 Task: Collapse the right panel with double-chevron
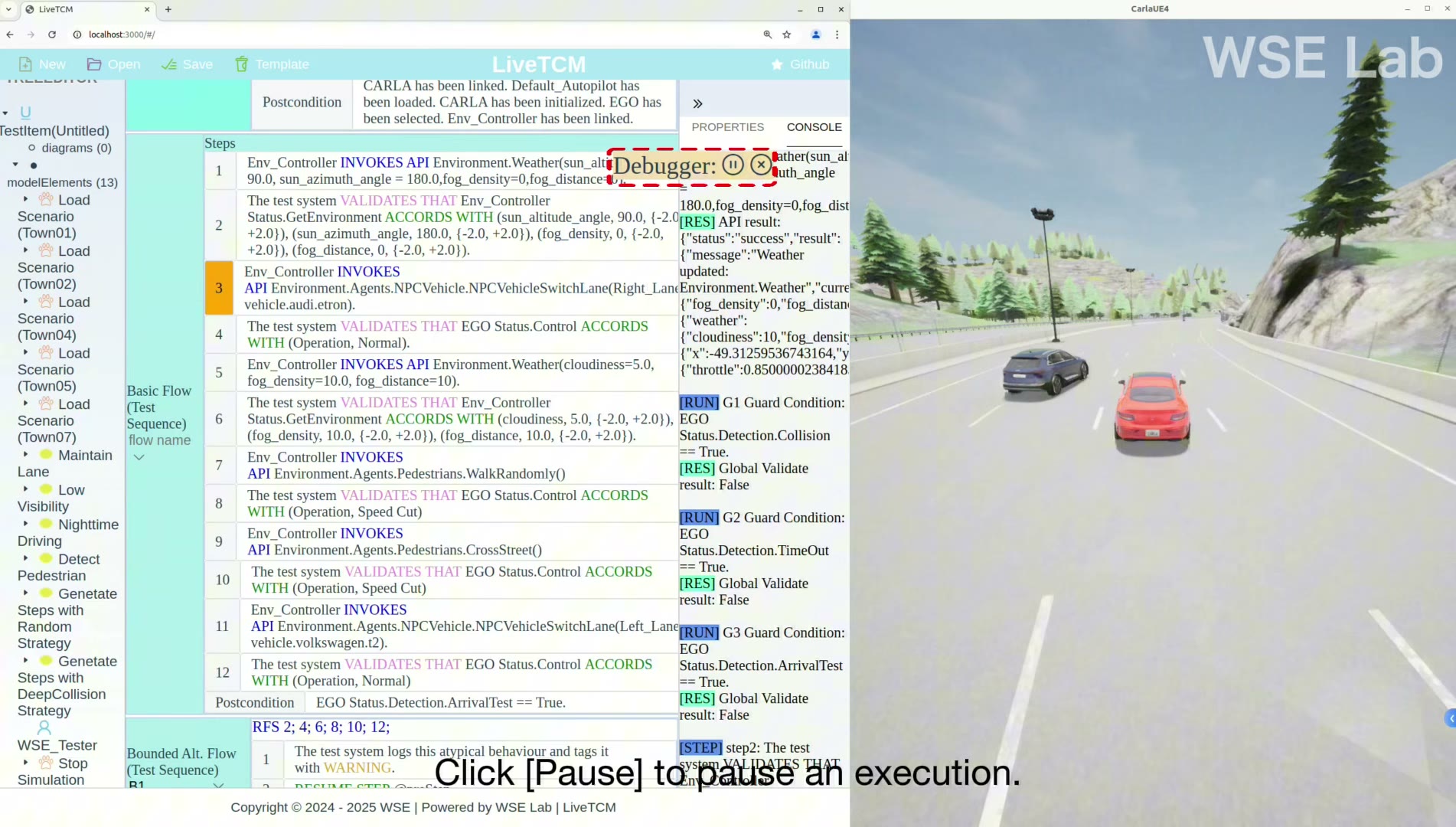[697, 103]
